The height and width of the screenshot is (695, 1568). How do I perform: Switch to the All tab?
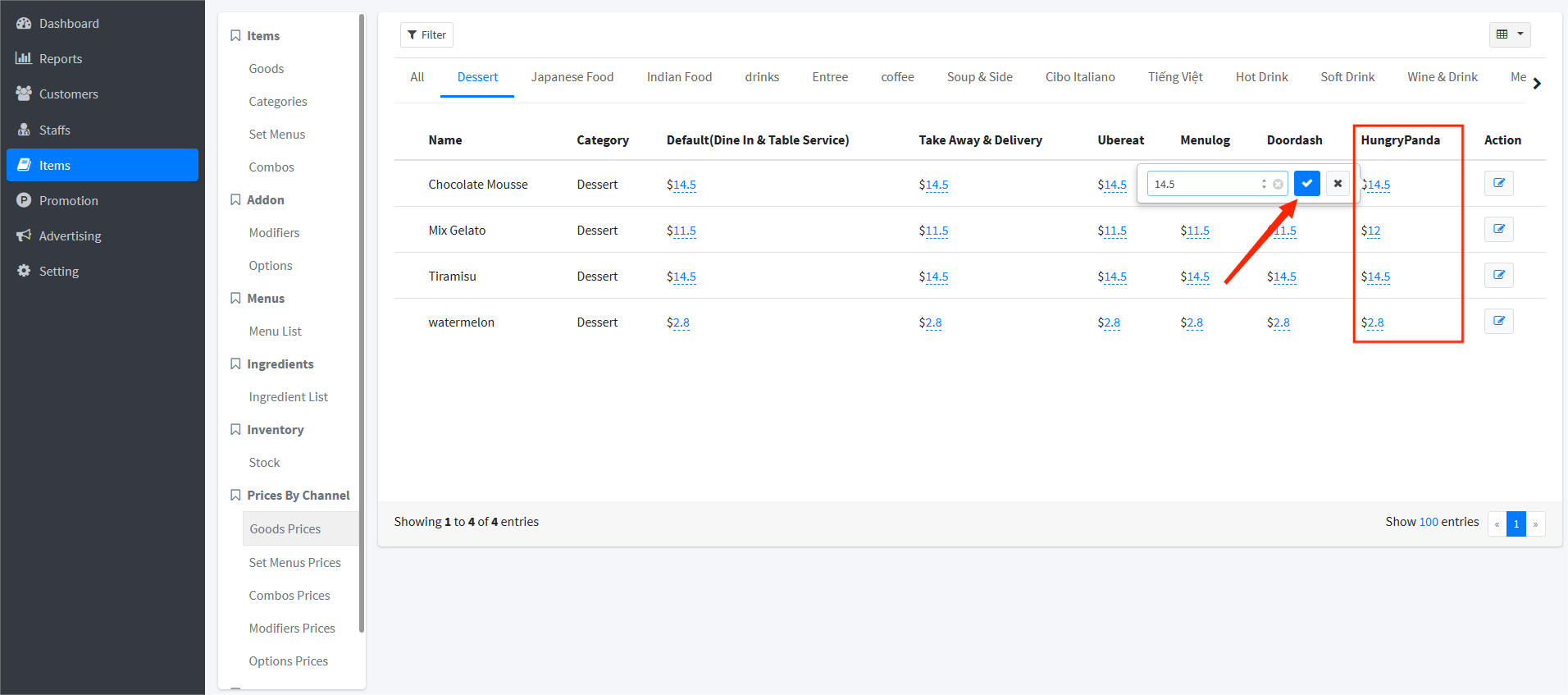tap(417, 77)
